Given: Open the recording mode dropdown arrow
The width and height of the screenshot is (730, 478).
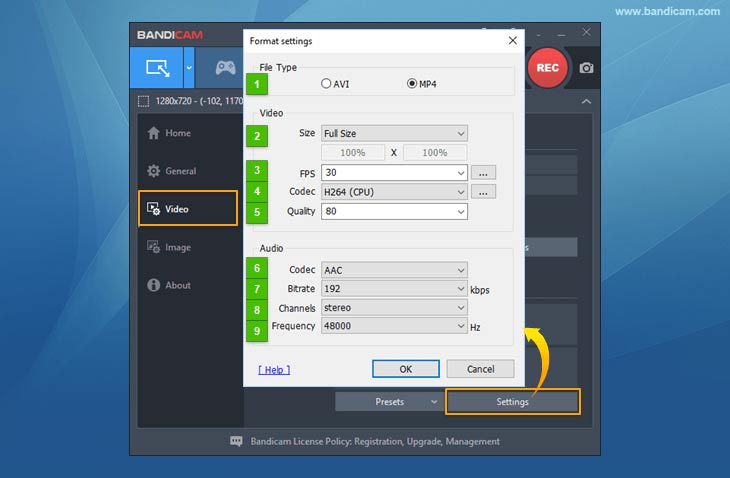Looking at the screenshot, I should click(x=189, y=68).
